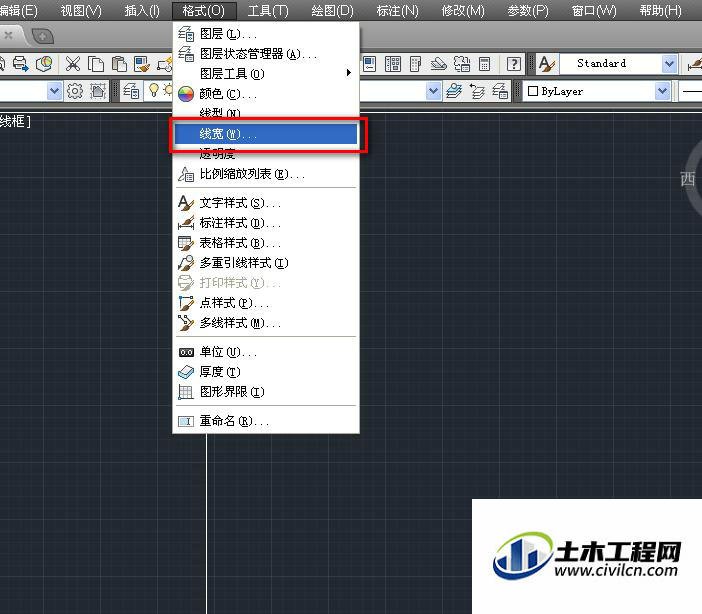Click the QuickCalc calculator icon
Image resolution: width=702 pixels, height=614 pixels.
tap(484, 64)
